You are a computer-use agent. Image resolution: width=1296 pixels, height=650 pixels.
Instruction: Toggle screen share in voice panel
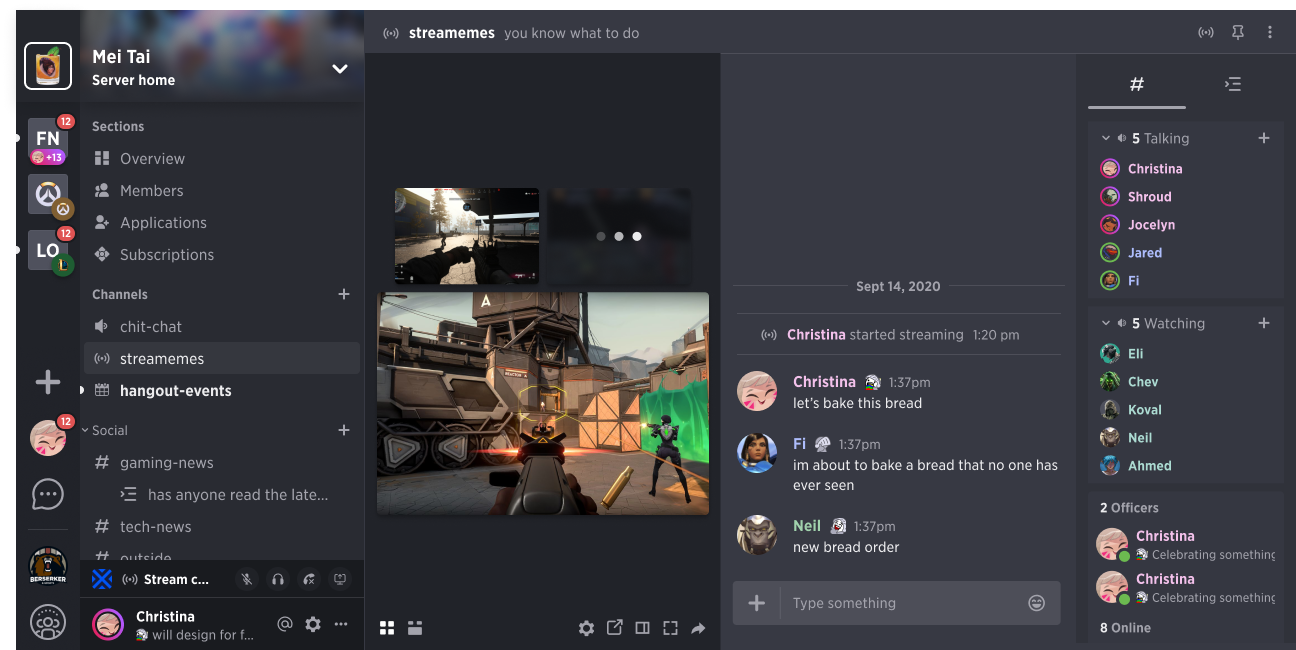(x=340, y=579)
